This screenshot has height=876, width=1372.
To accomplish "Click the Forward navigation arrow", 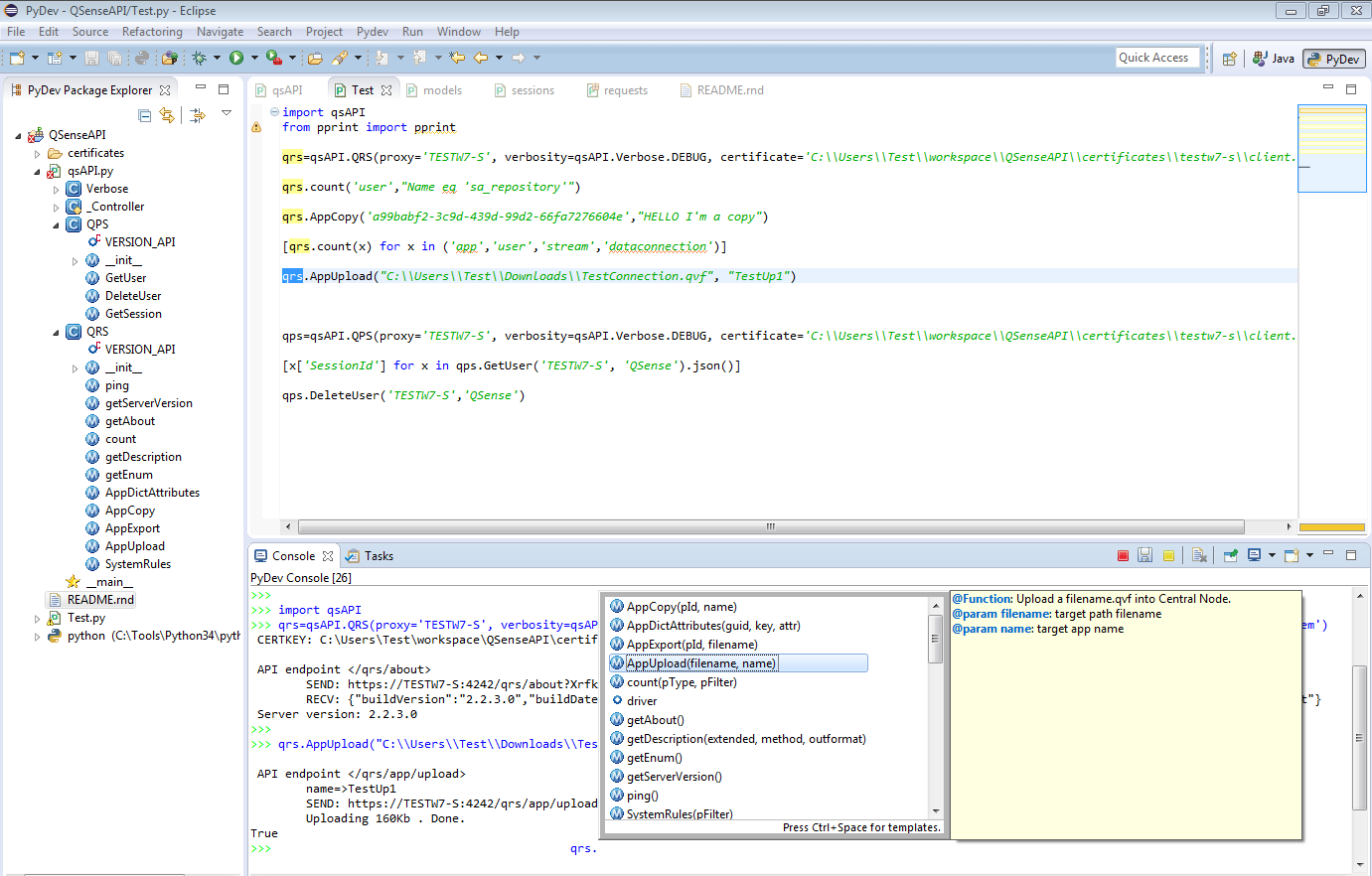I will click(518, 58).
